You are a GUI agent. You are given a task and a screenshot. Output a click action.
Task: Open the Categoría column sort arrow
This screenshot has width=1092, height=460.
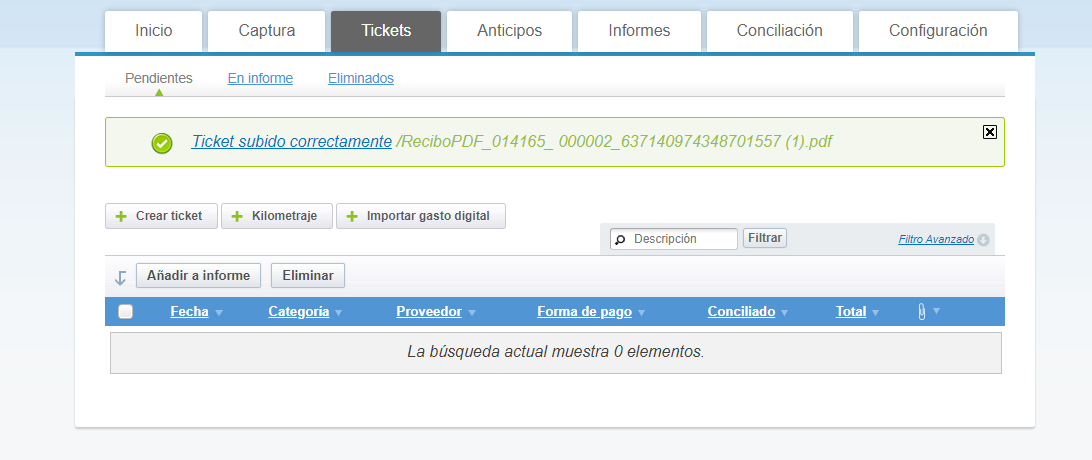(x=338, y=313)
